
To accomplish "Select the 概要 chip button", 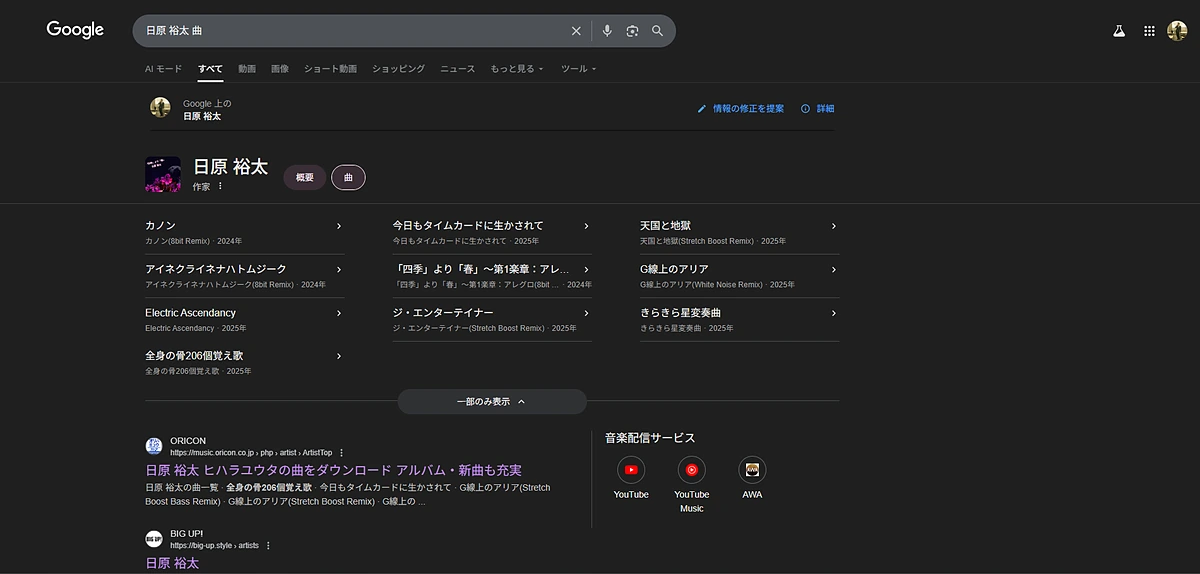I will pos(305,177).
